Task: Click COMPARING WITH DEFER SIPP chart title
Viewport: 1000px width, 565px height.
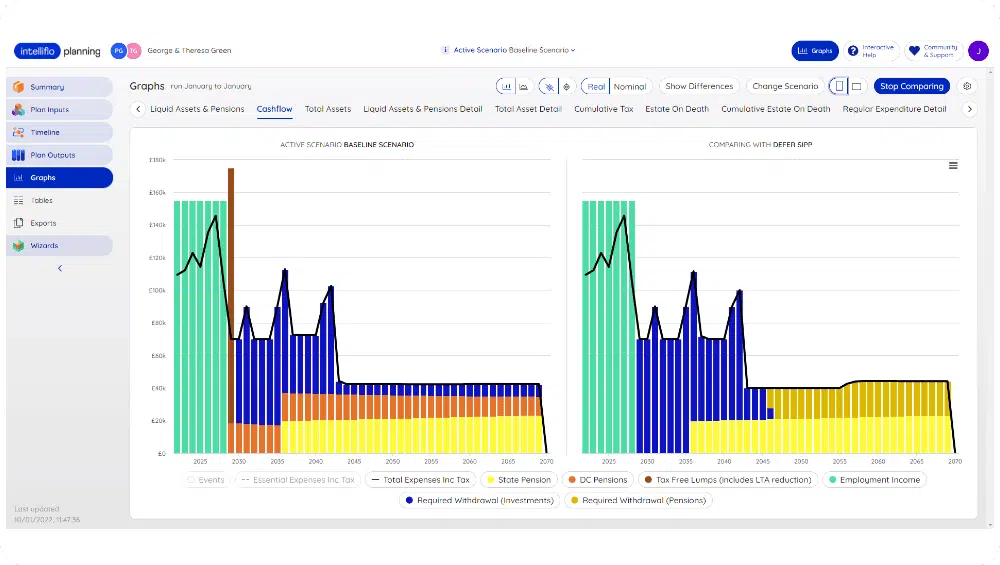Action: click(x=760, y=145)
